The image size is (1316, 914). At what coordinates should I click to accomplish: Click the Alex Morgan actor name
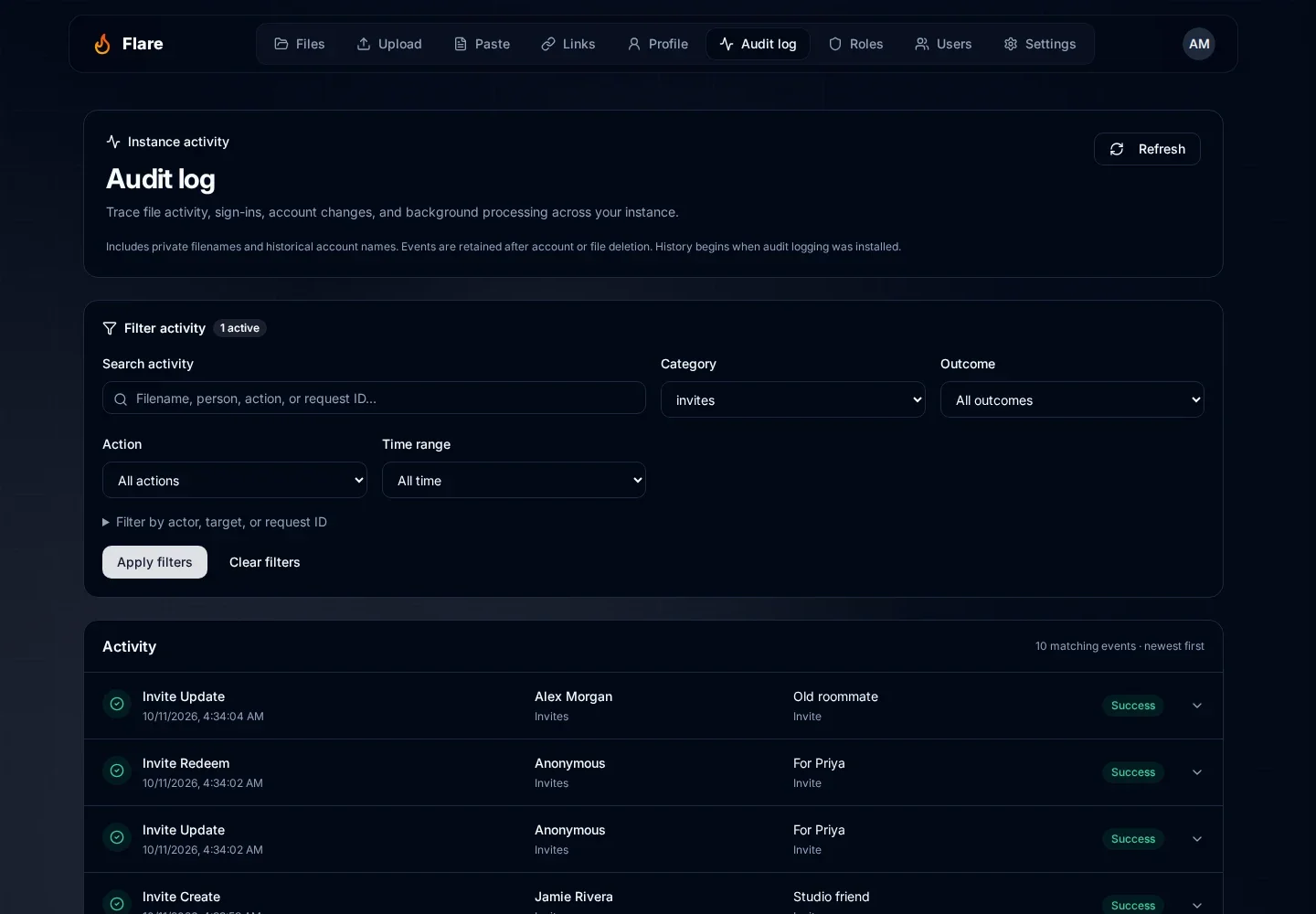coord(574,696)
